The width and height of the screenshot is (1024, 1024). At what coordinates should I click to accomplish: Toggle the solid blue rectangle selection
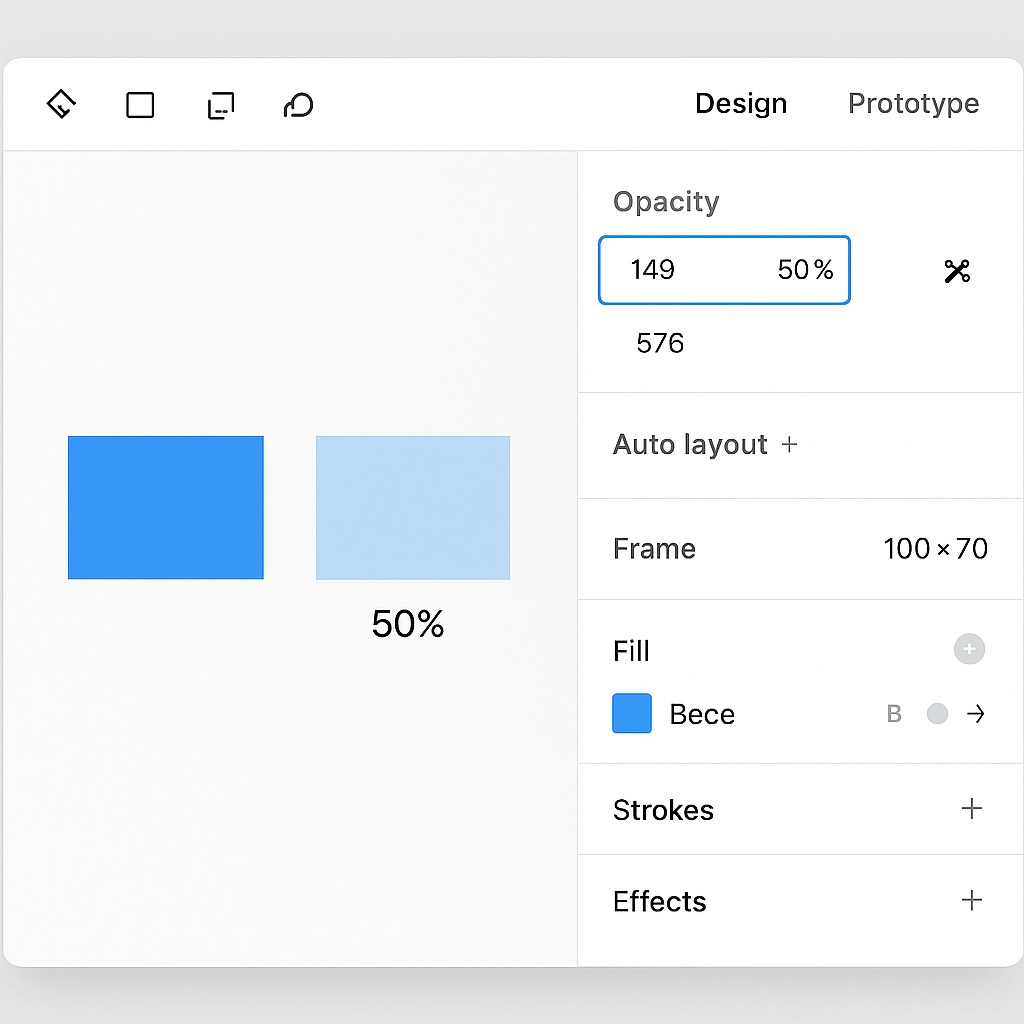click(x=165, y=507)
